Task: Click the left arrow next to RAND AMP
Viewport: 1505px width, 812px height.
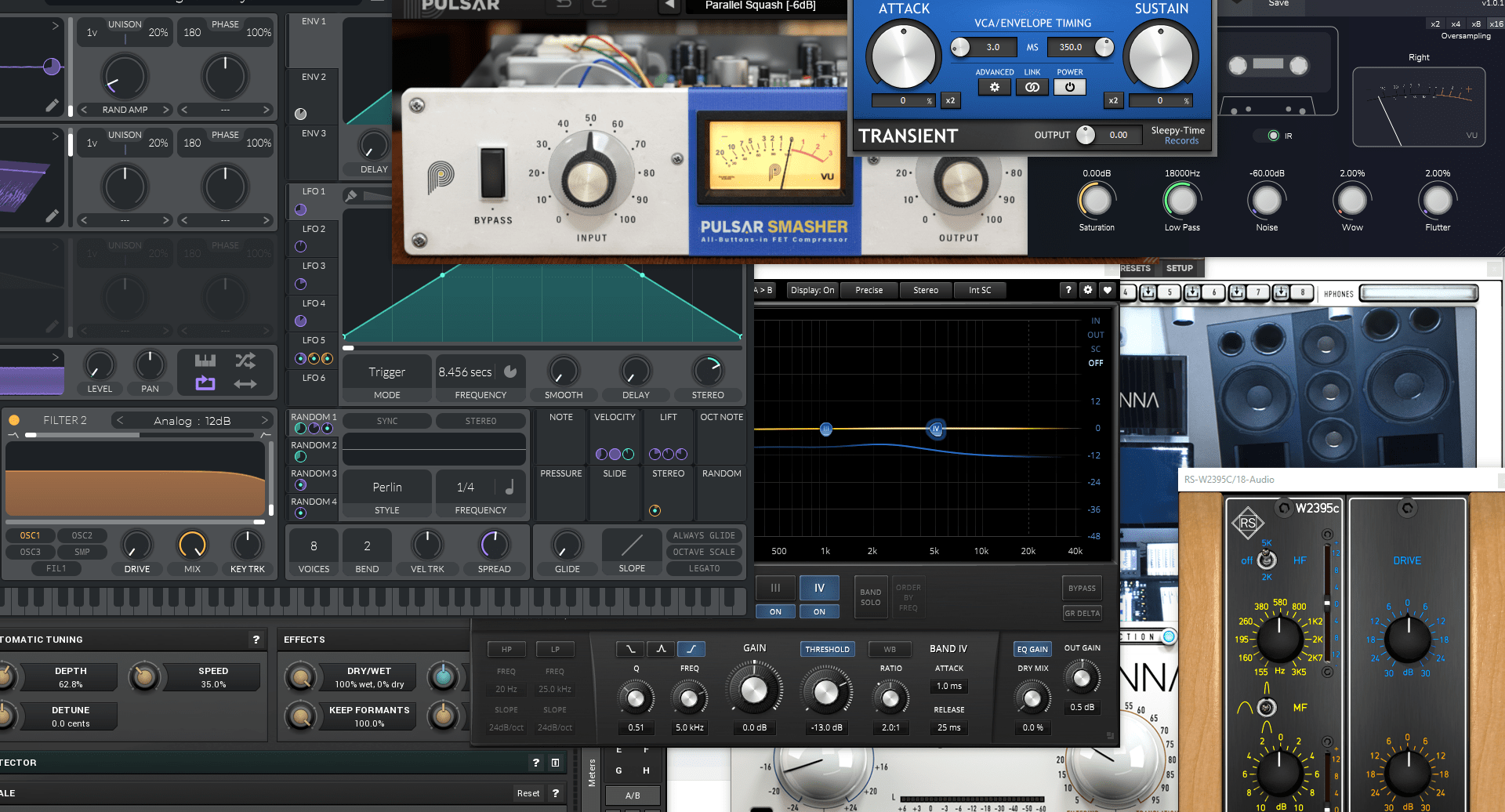Action: tap(84, 110)
